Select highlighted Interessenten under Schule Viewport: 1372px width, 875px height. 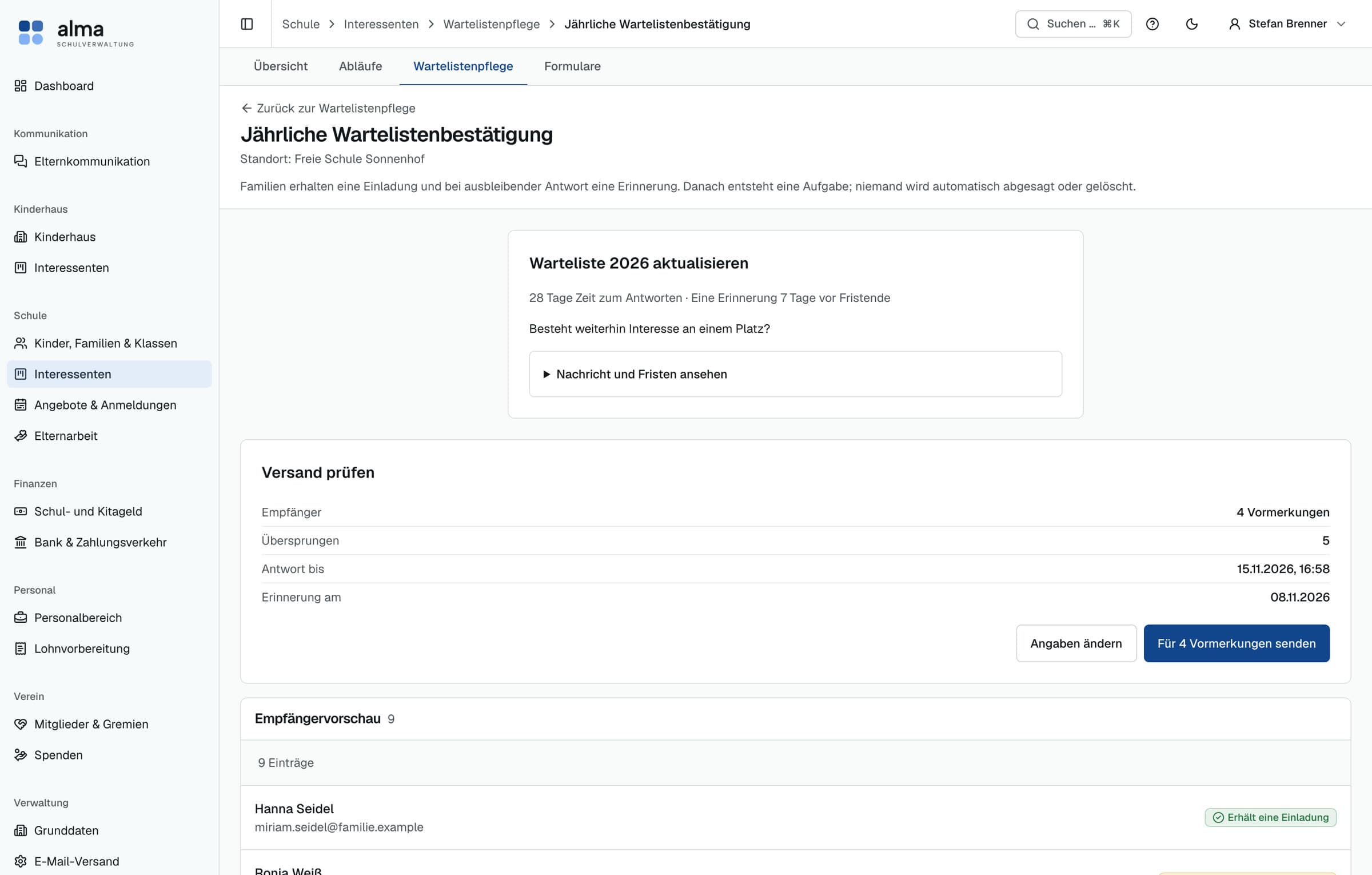tap(109, 374)
